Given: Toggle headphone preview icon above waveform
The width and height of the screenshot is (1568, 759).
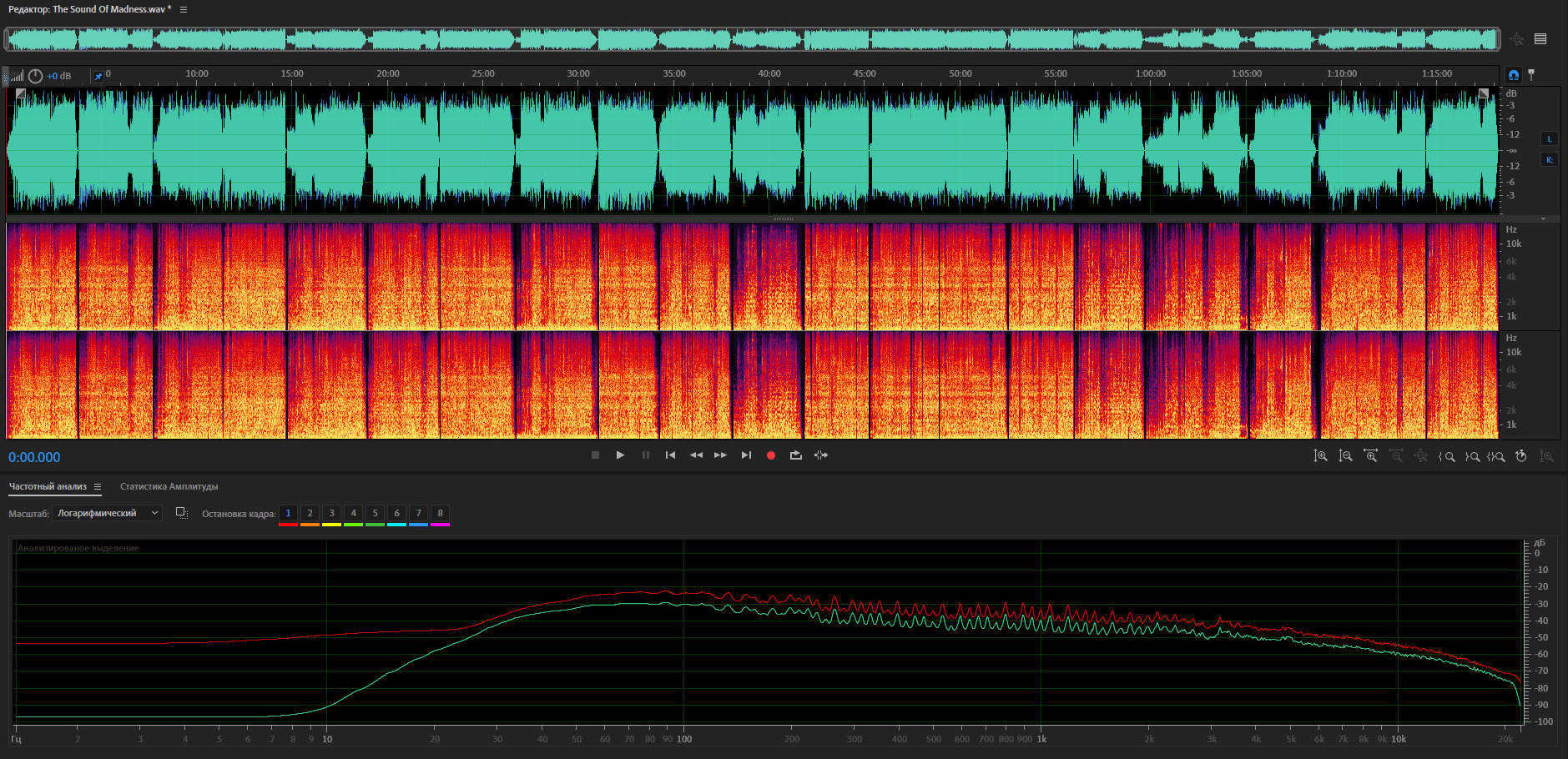Looking at the screenshot, I should tap(1514, 74).
